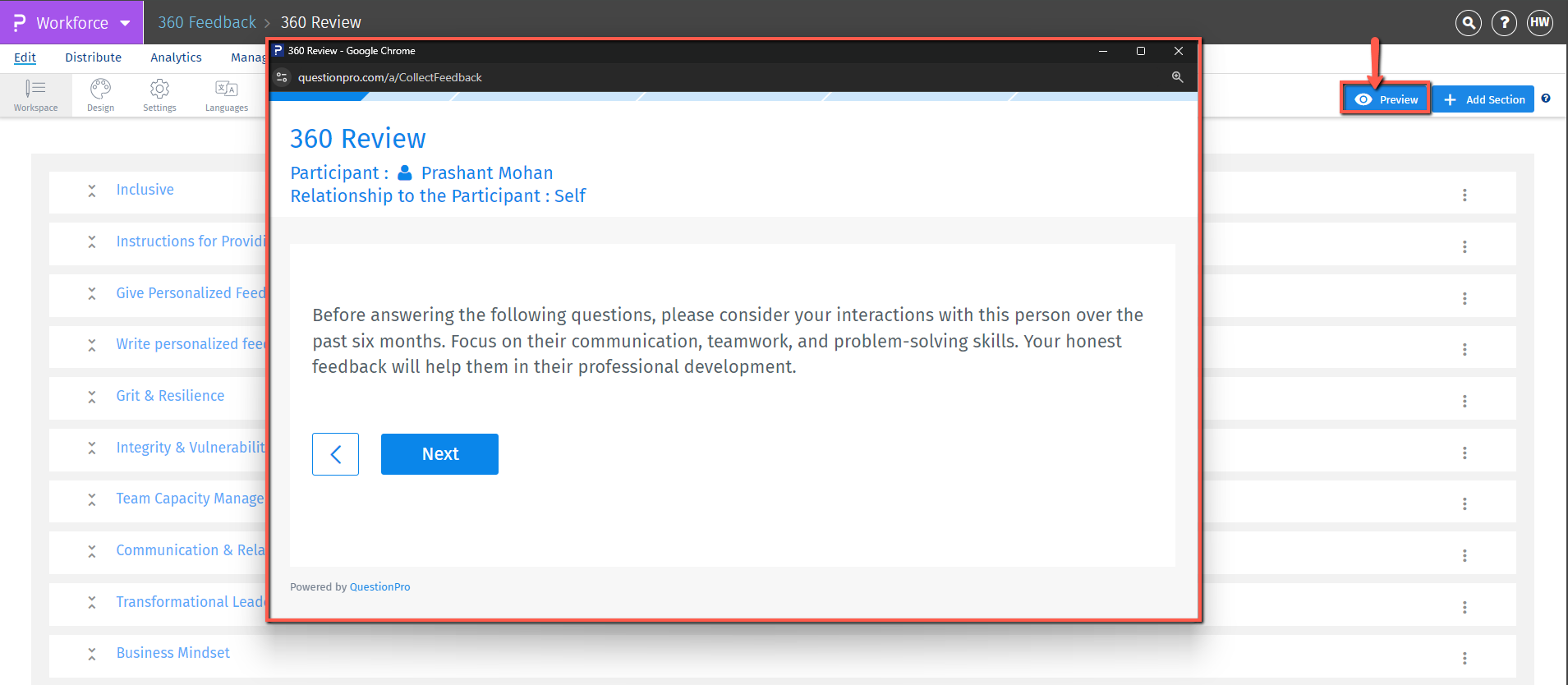Screen dimensions: 1568x685
Task: Collapse the Give Personalized Feedback section
Action: (92, 293)
